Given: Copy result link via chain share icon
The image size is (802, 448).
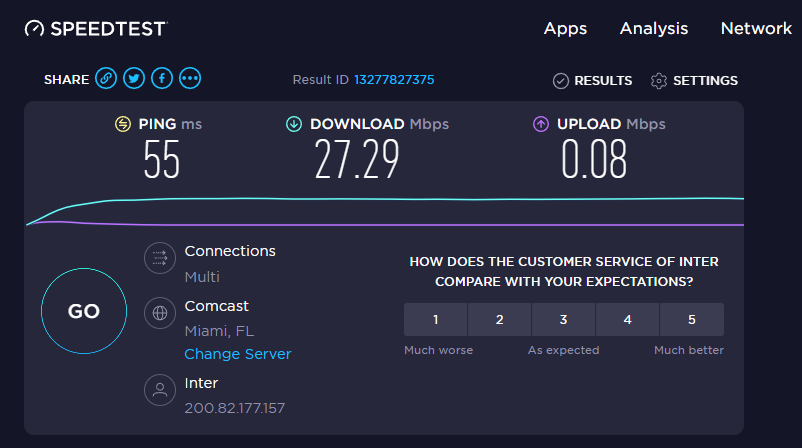Looking at the screenshot, I should (106, 78).
